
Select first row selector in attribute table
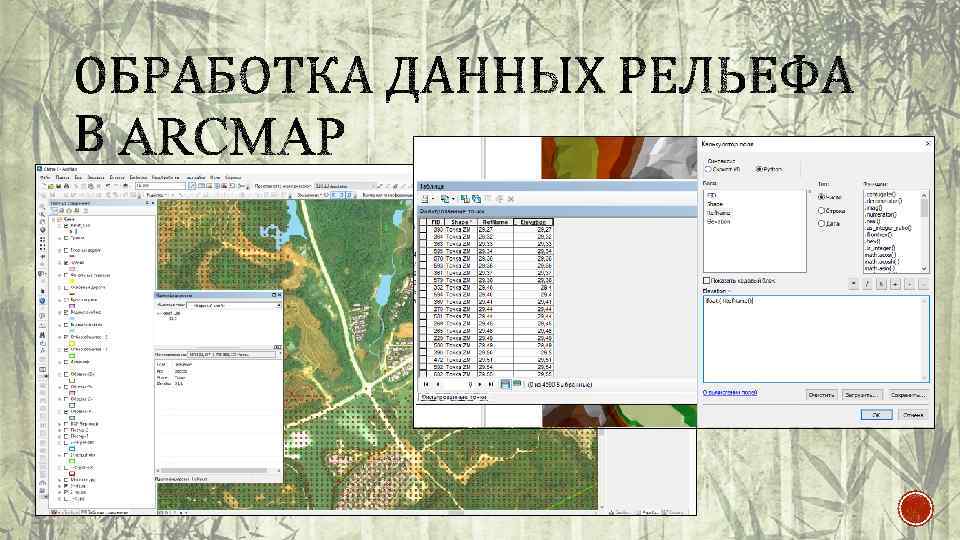pyautogui.click(x=423, y=230)
